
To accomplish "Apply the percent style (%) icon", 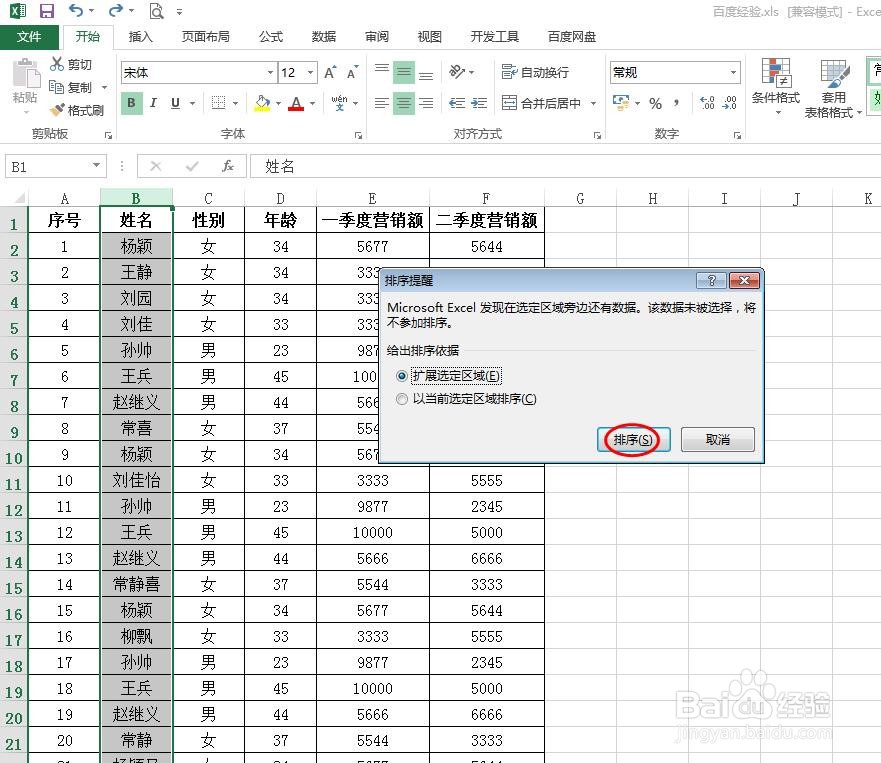I will pyautogui.click(x=655, y=103).
